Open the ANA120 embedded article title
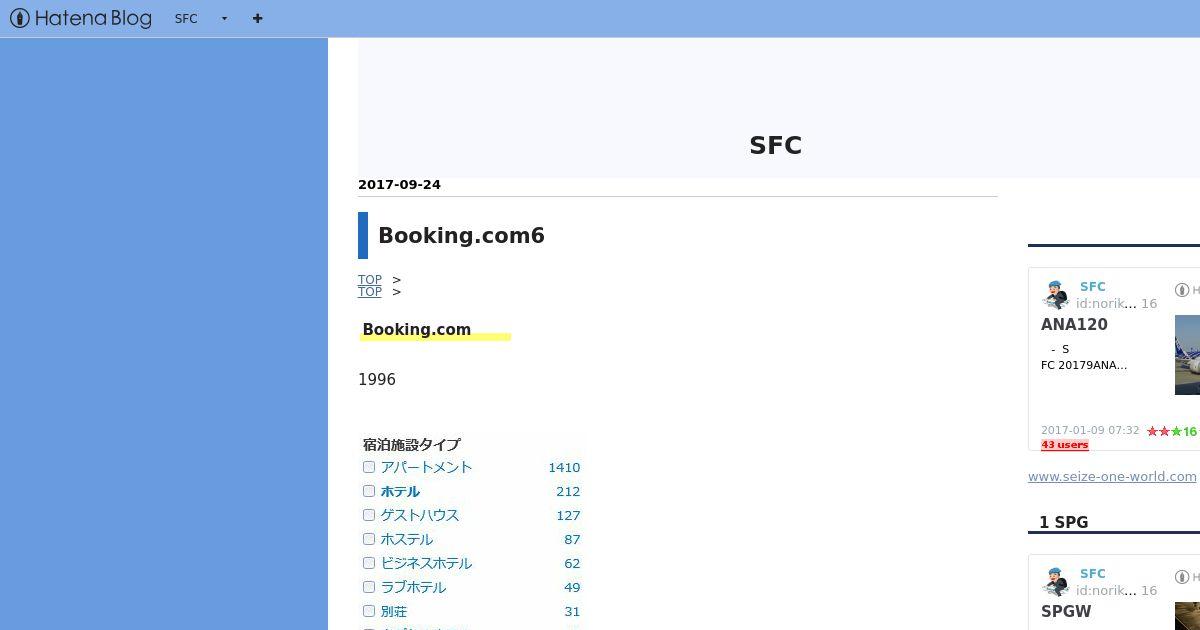 tap(1074, 324)
